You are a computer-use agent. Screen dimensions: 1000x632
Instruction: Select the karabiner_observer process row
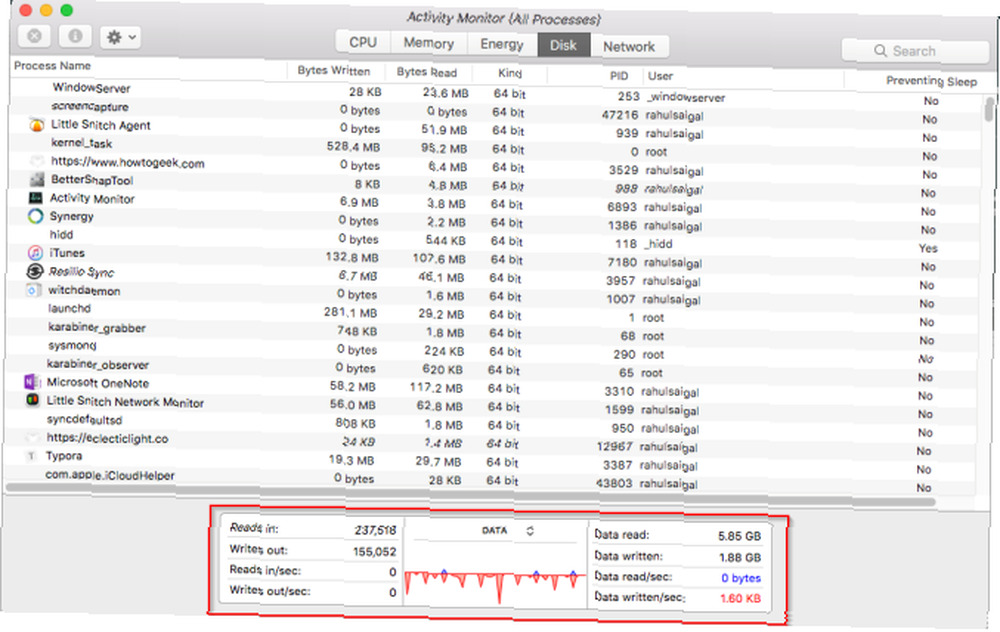(491, 369)
